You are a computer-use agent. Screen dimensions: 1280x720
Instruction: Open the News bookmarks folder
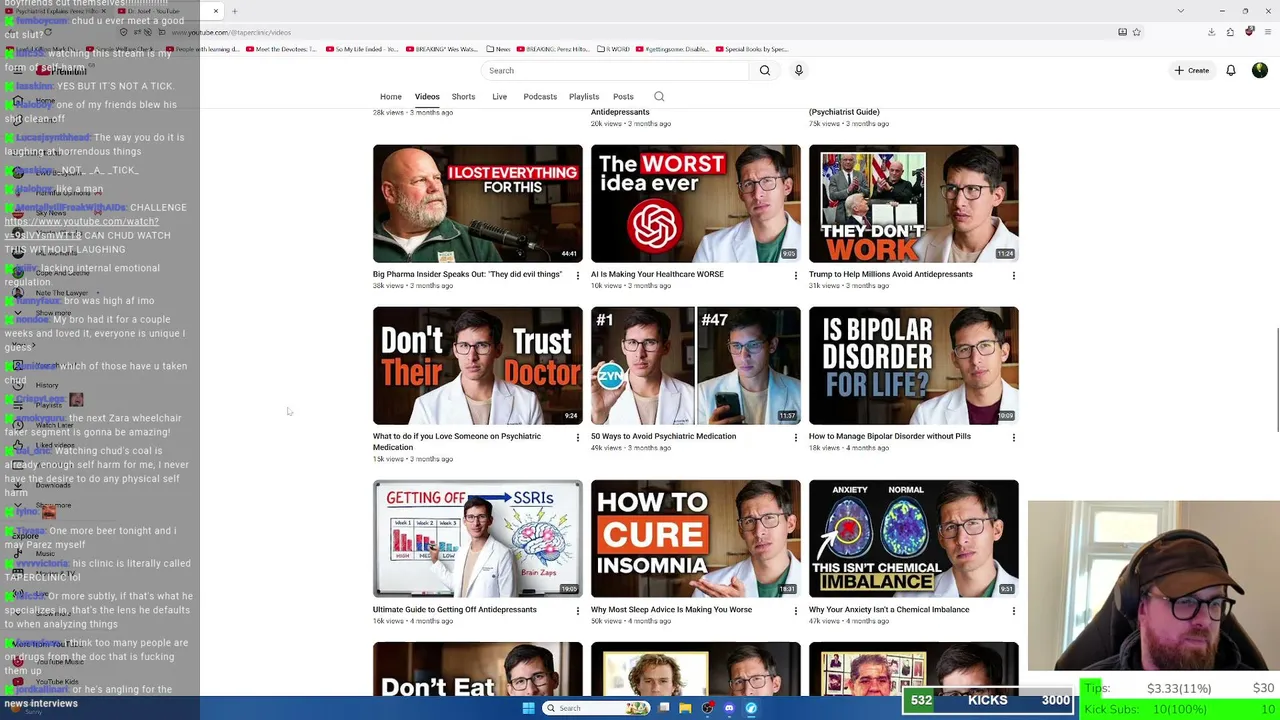click(x=498, y=49)
